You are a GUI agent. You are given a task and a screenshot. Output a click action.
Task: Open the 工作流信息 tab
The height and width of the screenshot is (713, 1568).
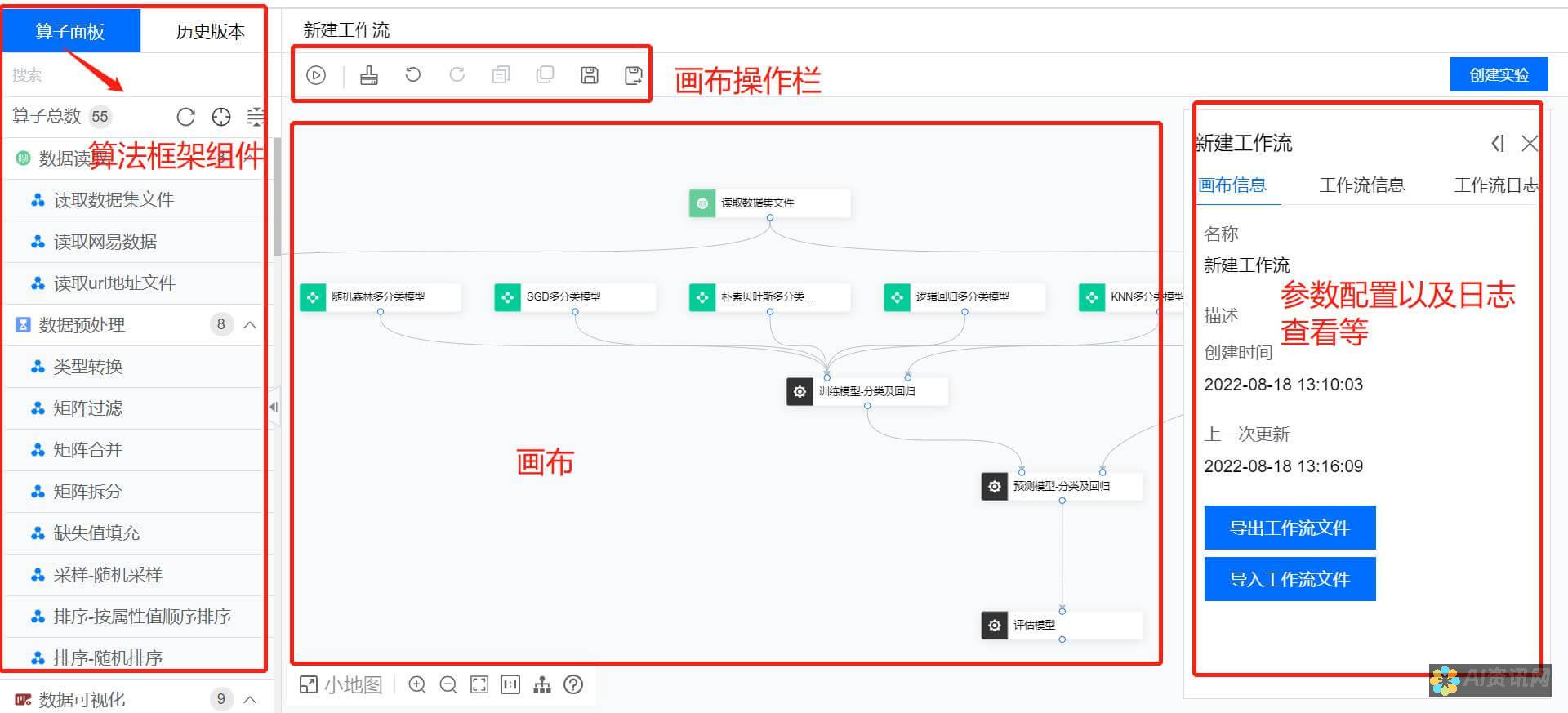tap(1362, 185)
